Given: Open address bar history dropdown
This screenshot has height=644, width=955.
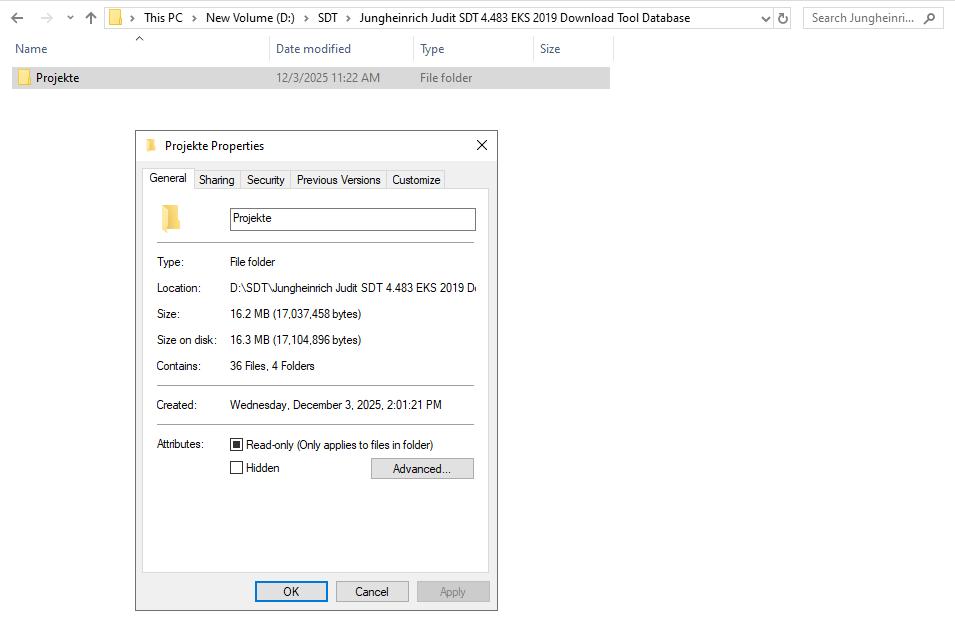Looking at the screenshot, I should click(766, 18).
